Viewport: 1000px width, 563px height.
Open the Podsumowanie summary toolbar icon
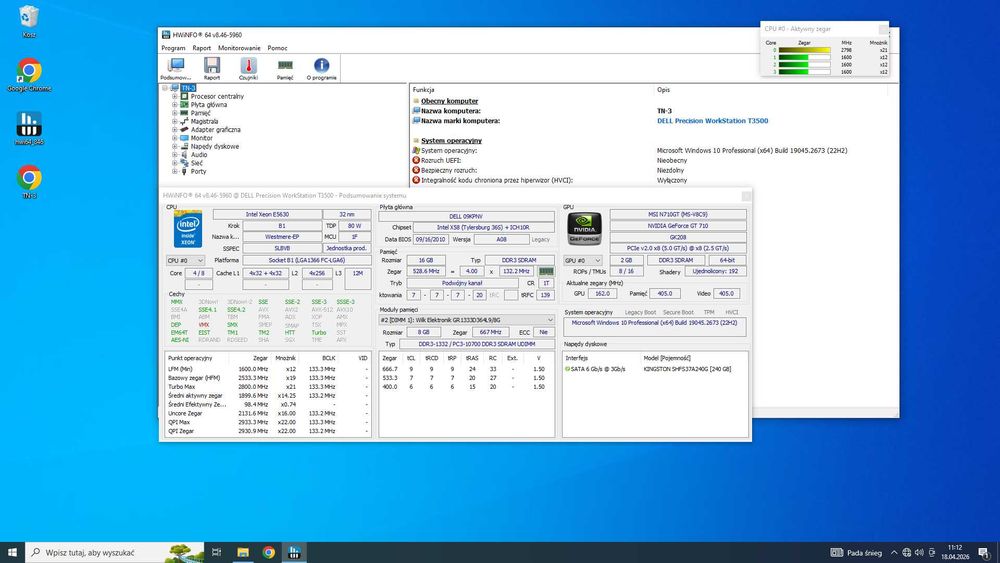176,68
